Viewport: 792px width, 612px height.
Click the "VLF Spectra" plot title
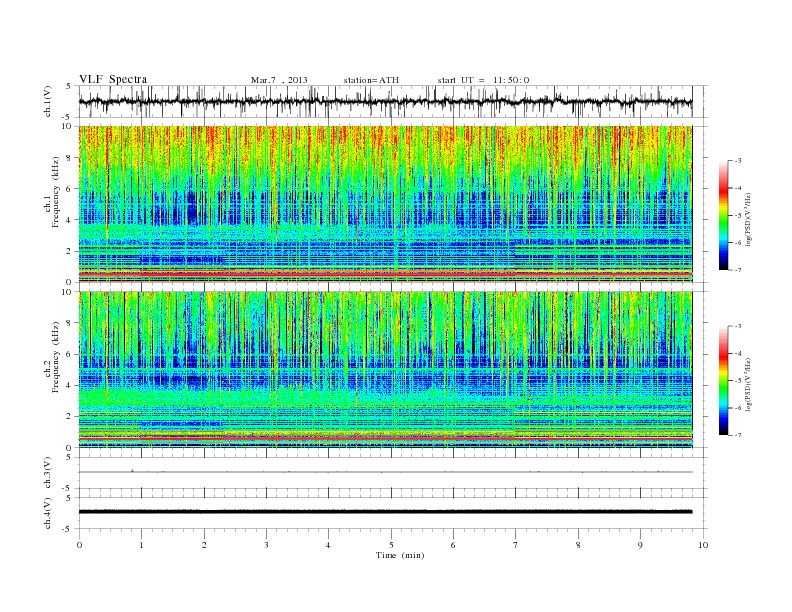[113, 79]
